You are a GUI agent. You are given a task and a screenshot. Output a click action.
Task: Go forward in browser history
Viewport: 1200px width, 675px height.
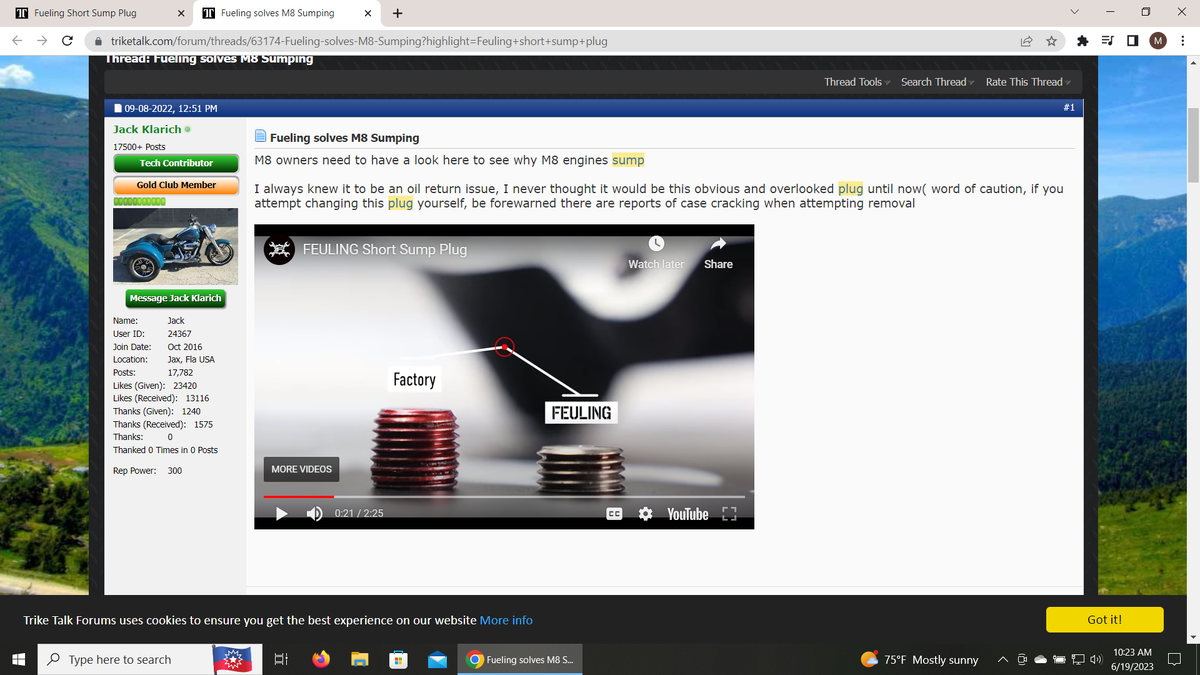tap(42, 41)
